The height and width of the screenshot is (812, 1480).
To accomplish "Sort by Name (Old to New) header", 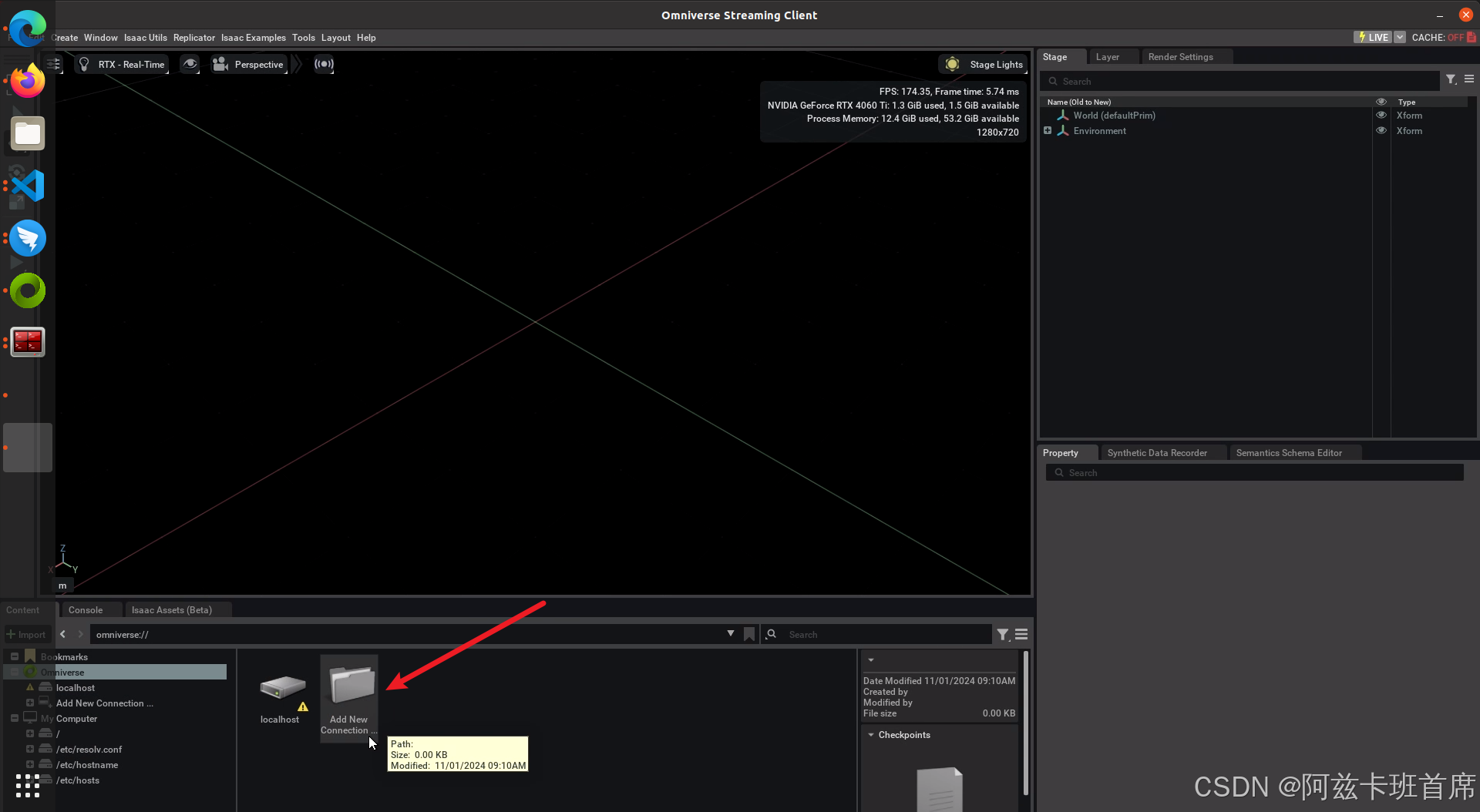I will click(1079, 102).
